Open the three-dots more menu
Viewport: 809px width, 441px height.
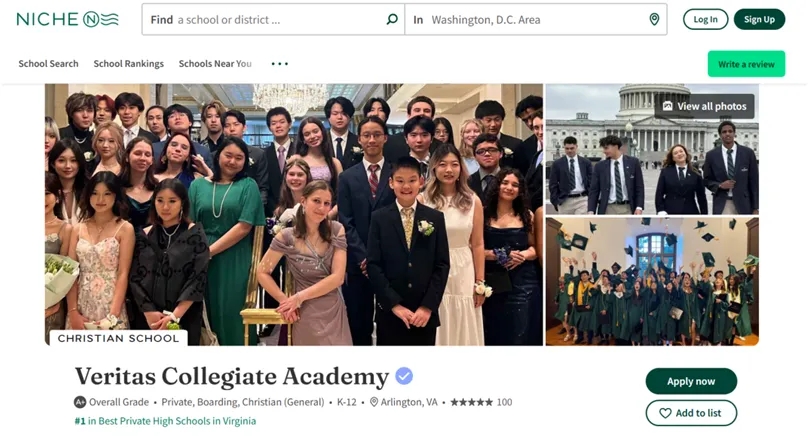tap(280, 64)
